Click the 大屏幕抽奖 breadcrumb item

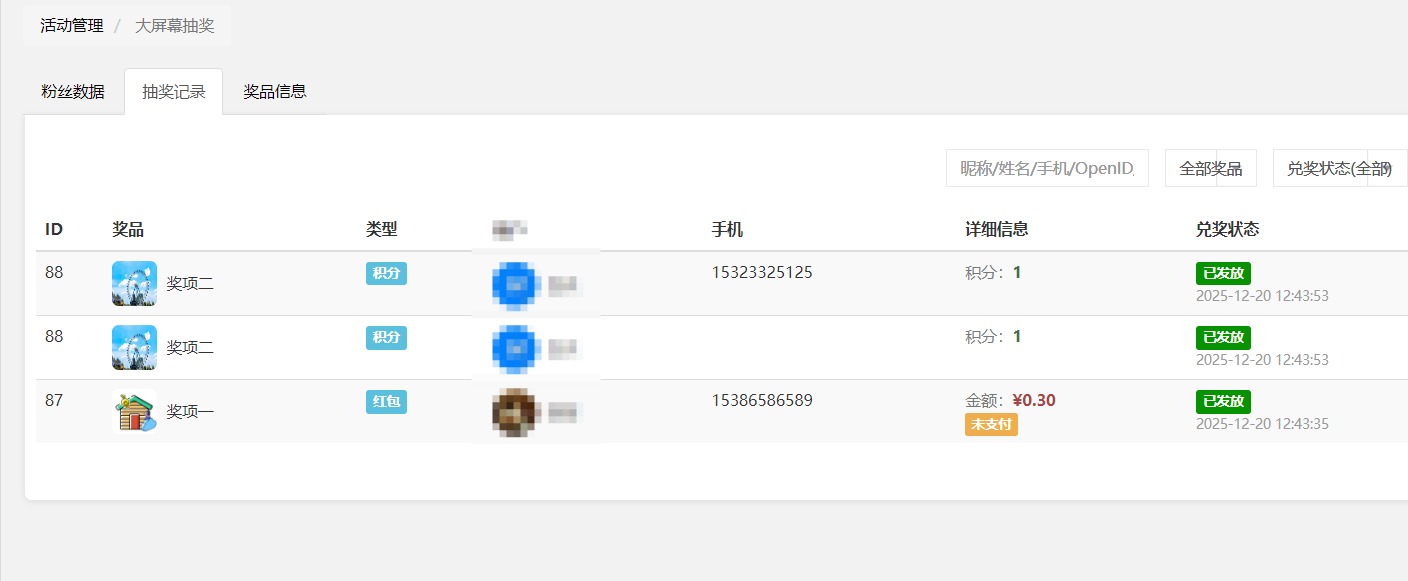pos(175,26)
